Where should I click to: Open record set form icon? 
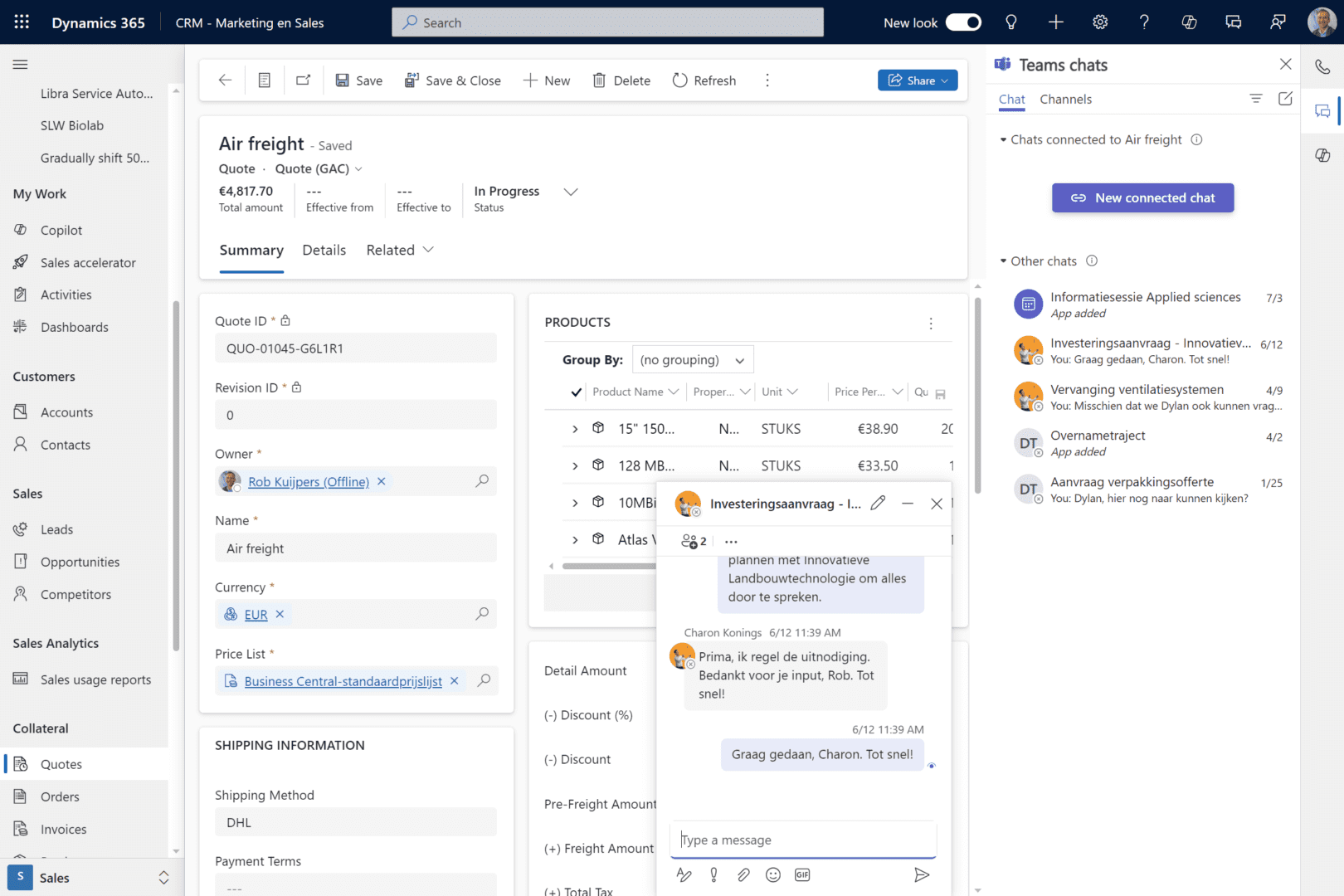point(265,80)
